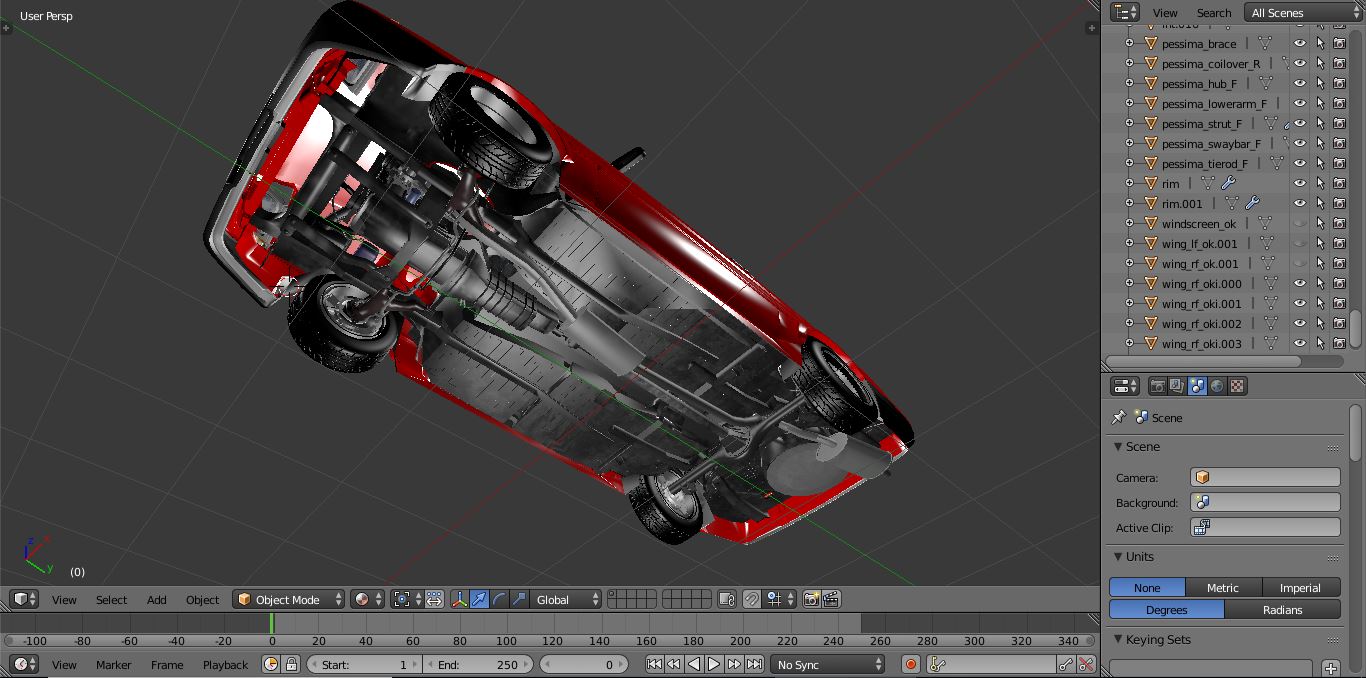This screenshot has width=1366, height=678.
Task: Click the modifier wrench icon beside rim.001
Action: pos(1251,204)
